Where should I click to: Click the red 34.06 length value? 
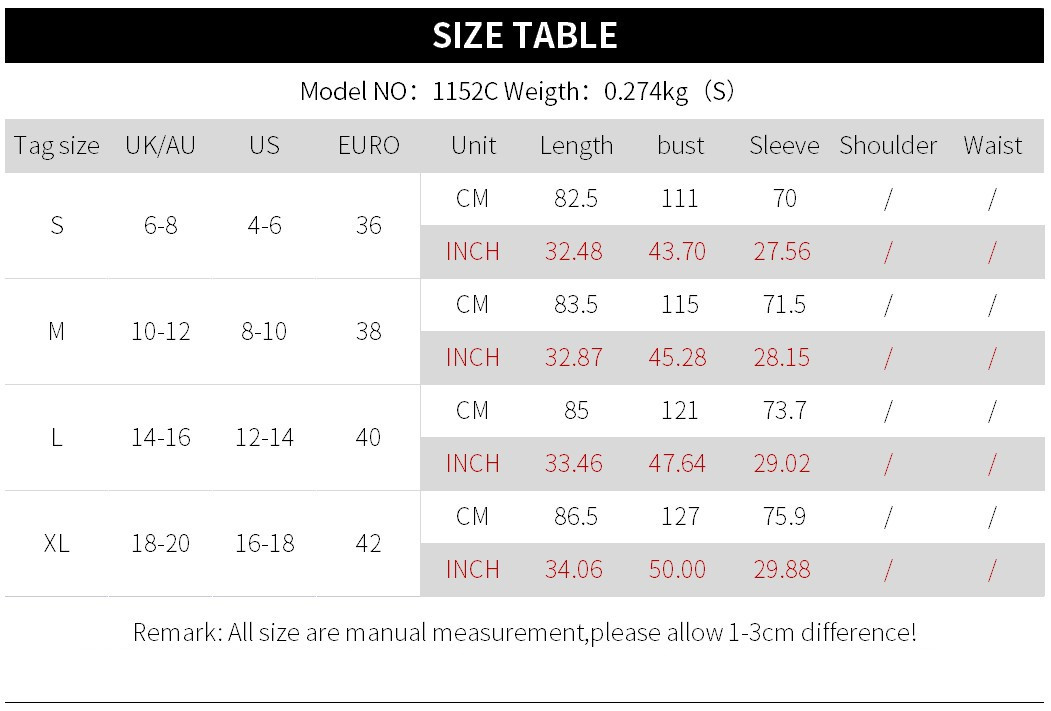click(574, 570)
